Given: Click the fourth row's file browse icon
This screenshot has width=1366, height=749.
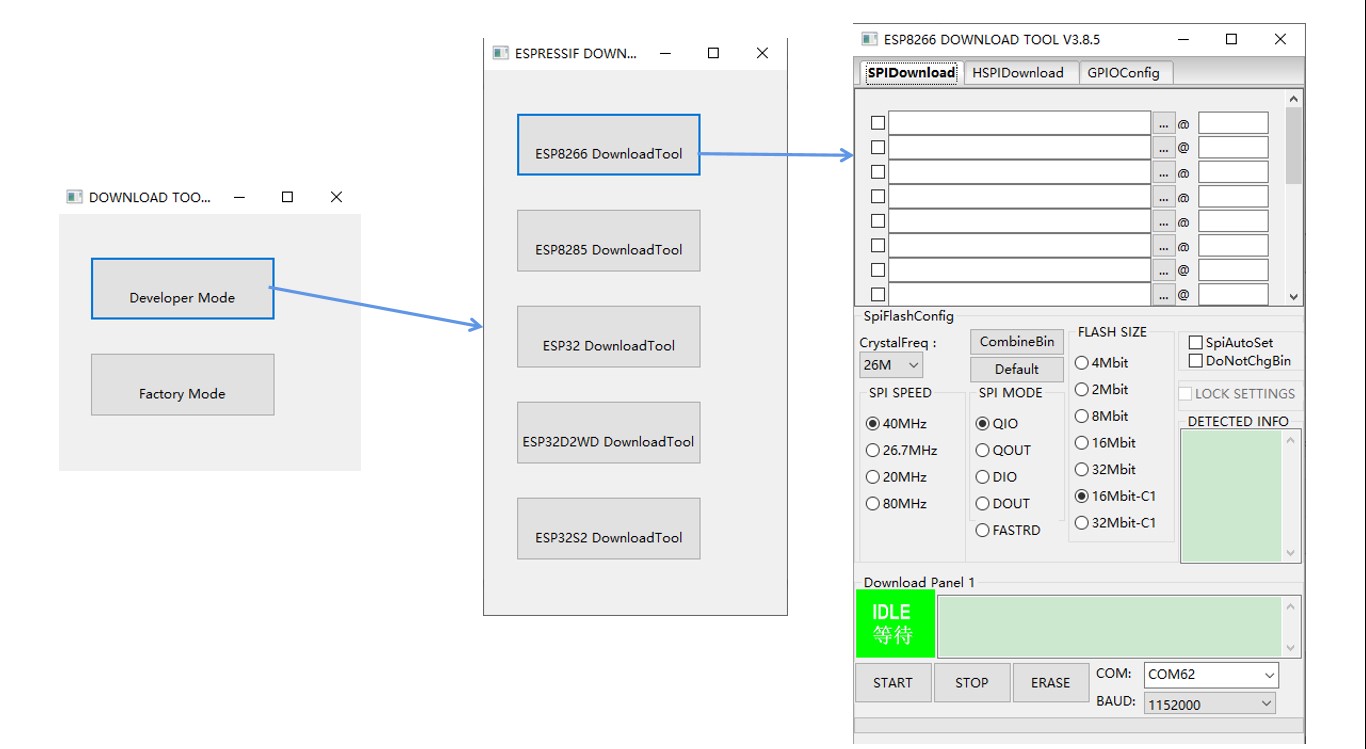Looking at the screenshot, I should point(1163,196).
